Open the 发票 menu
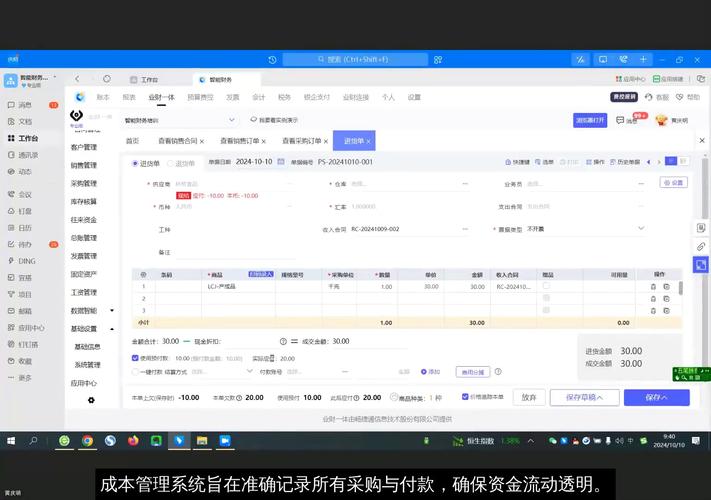Image resolution: width=711 pixels, height=500 pixels. click(x=233, y=97)
